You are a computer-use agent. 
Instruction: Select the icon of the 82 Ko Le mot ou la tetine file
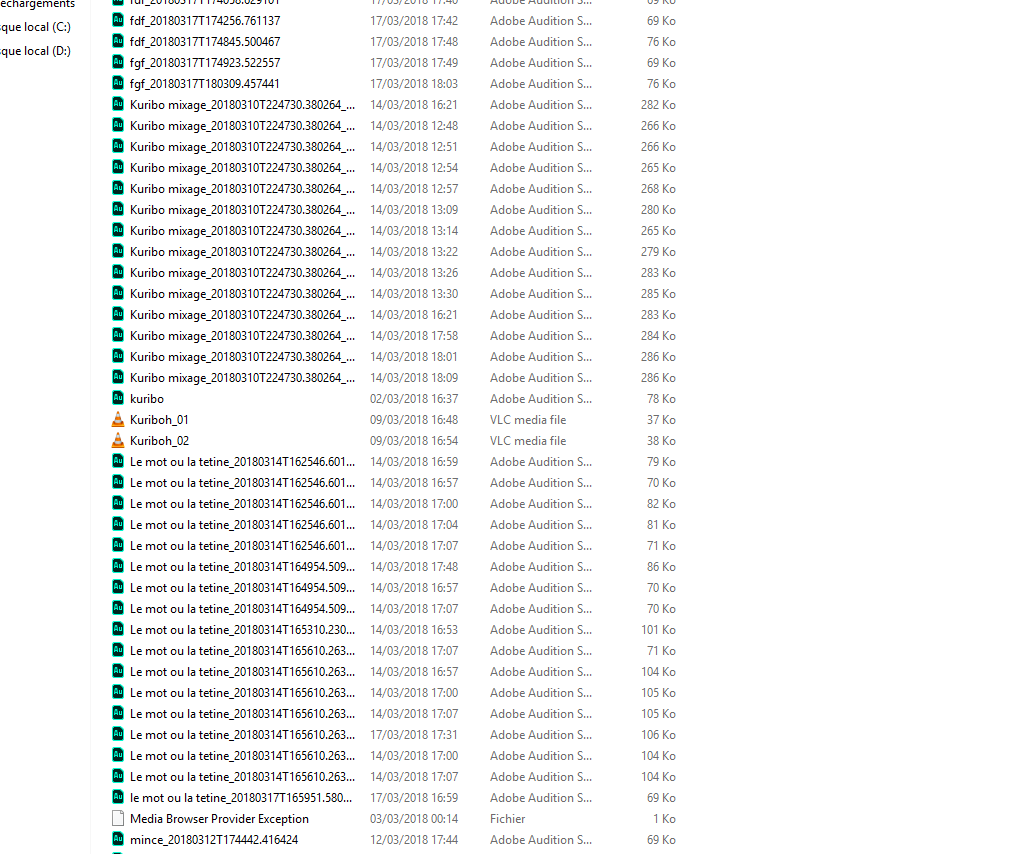tap(118, 503)
